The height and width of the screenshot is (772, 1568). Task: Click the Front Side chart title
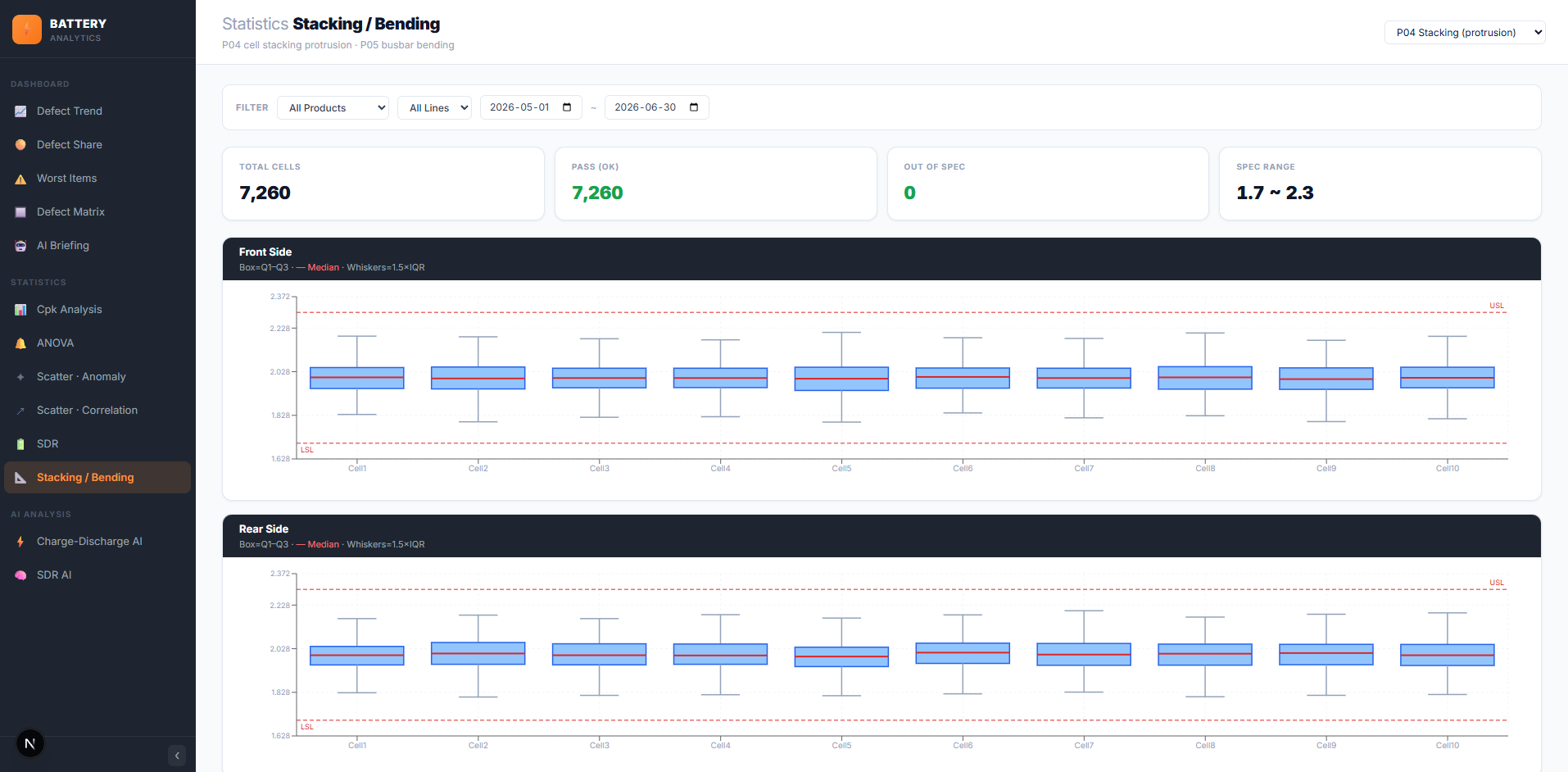265,252
